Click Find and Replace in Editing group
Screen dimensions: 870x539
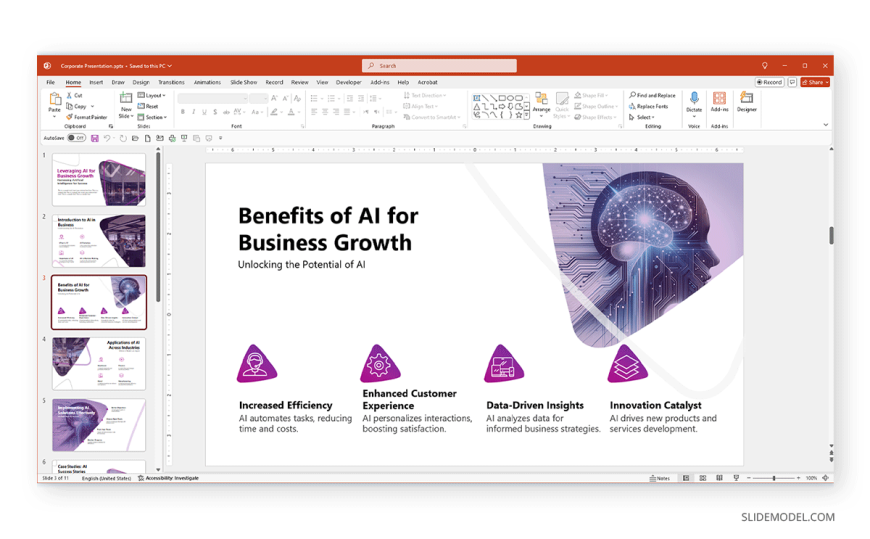click(653, 95)
